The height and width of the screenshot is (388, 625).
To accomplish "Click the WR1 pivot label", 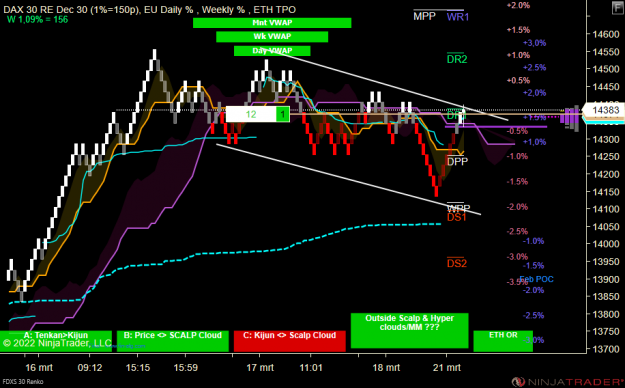I will point(458,17).
